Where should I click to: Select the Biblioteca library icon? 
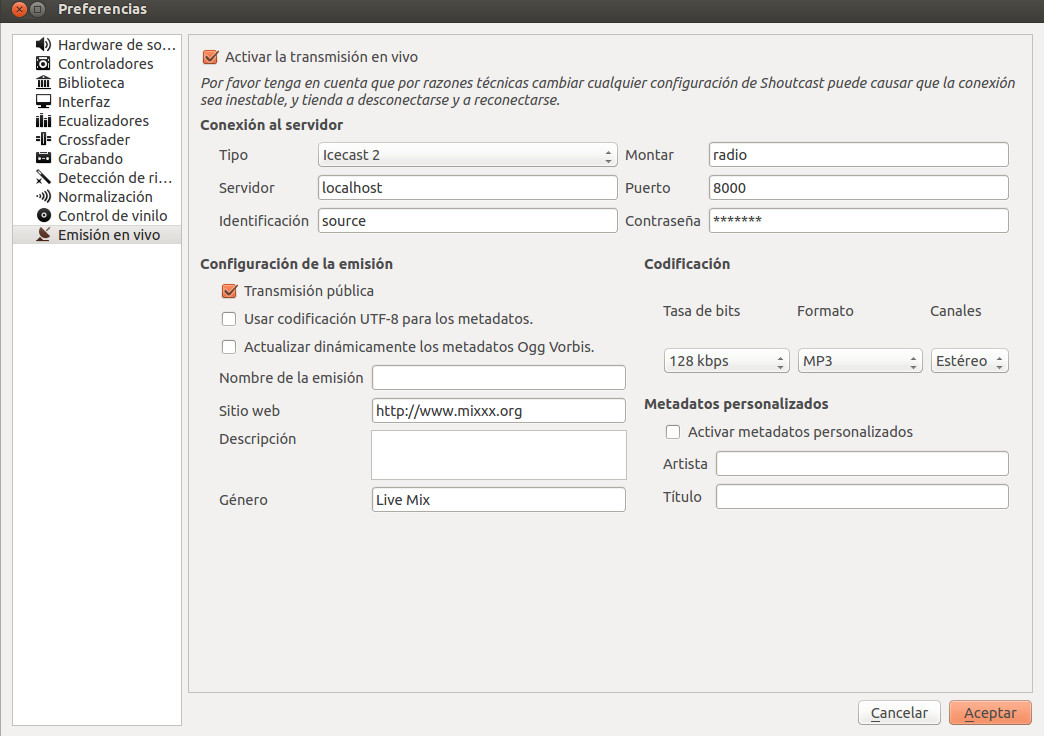pyautogui.click(x=43, y=83)
